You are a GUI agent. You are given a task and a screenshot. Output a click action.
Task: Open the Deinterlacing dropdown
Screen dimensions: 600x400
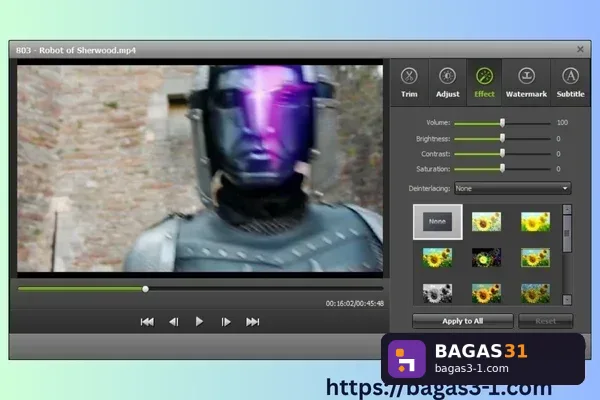click(x=512, y=188)
